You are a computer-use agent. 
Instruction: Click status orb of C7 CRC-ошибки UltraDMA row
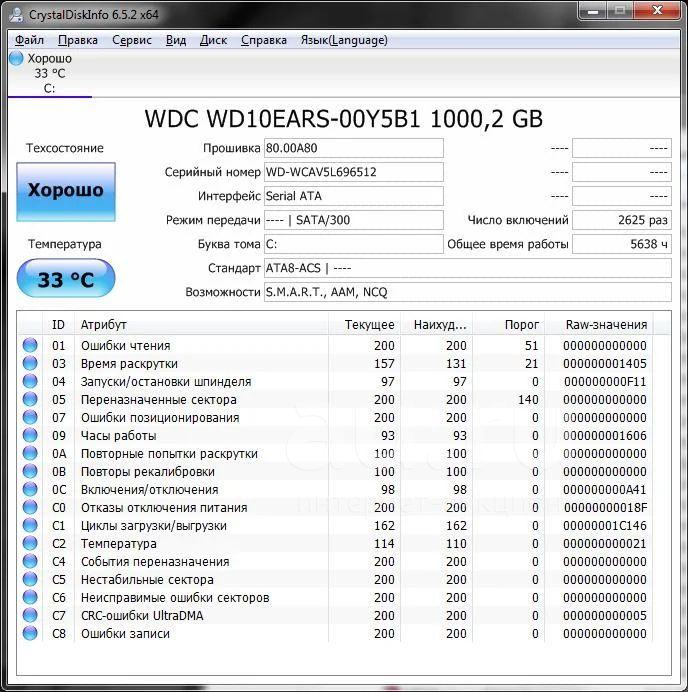(30, 615)
